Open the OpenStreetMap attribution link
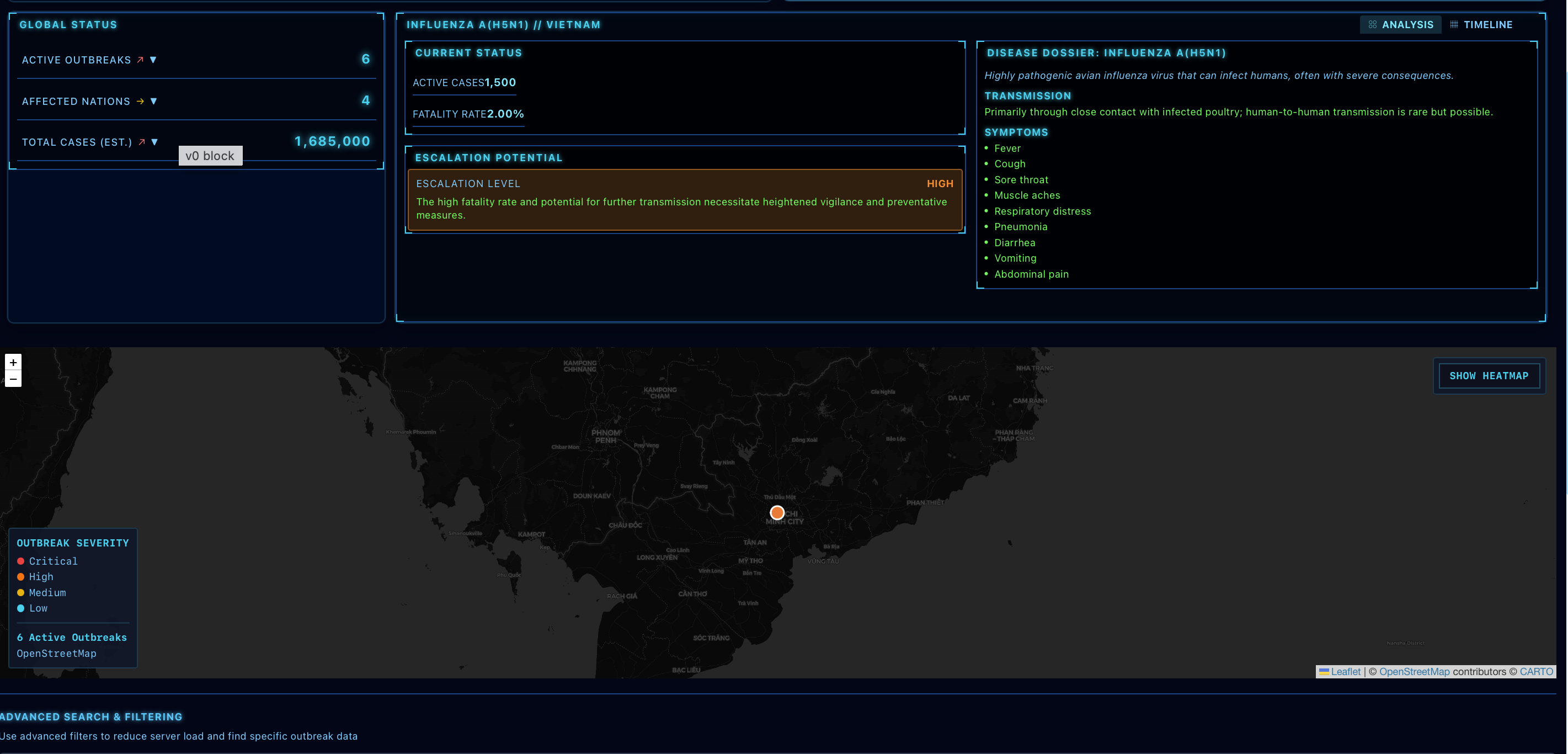This screenshot has width=1568, height=754. [x=1415, y=672]
